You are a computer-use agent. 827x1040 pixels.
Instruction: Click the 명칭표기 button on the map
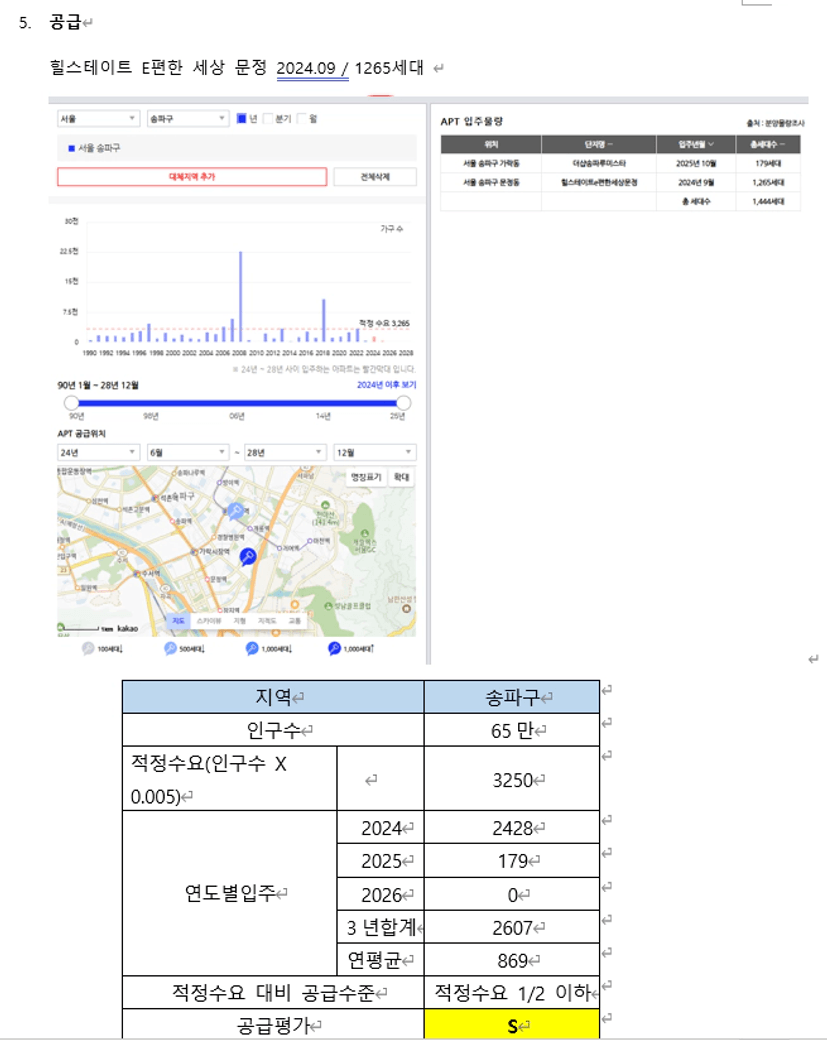point(366,477)
